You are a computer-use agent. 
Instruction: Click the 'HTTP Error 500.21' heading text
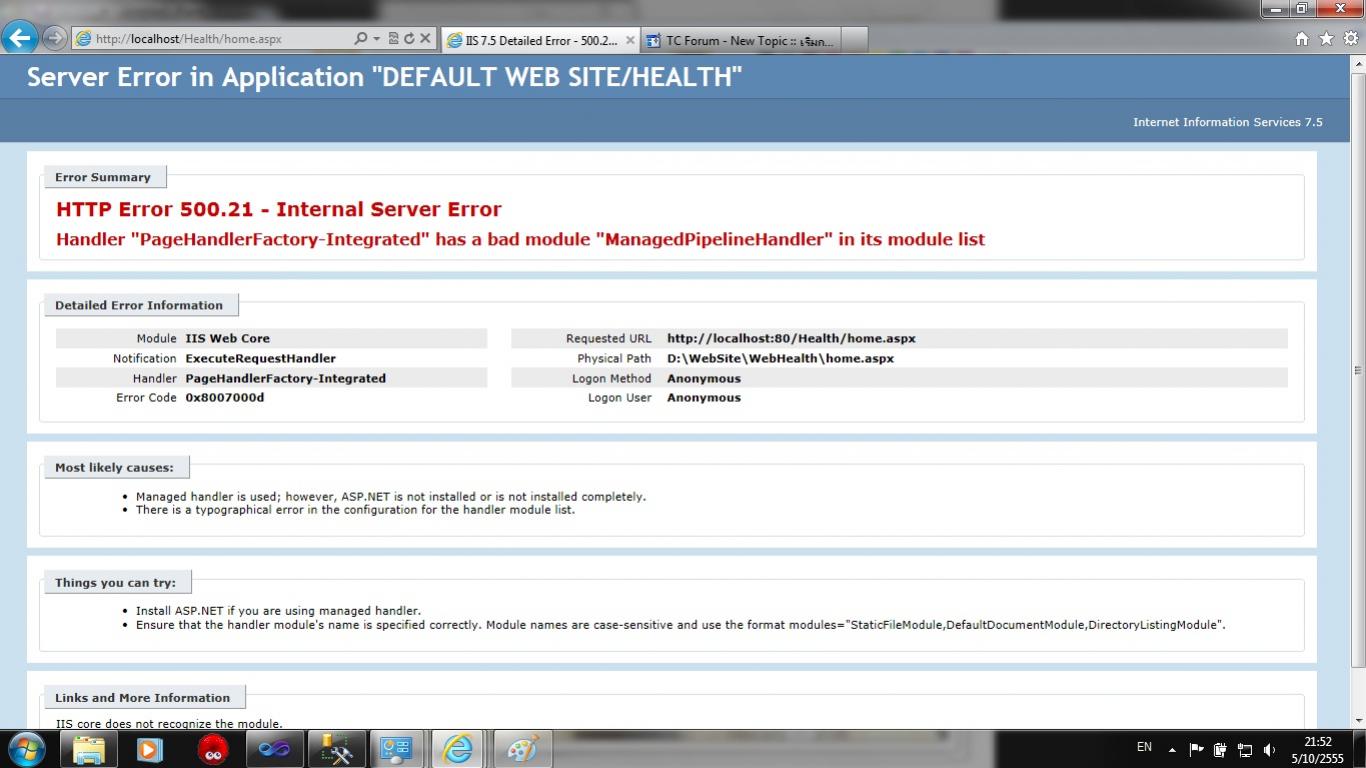(x=279, y=209)
